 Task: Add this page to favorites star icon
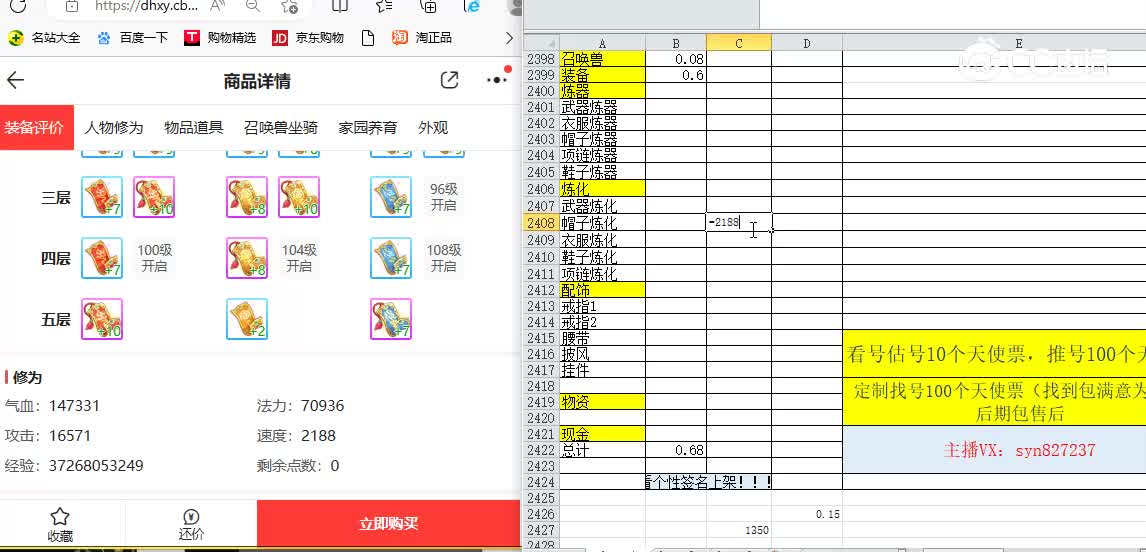coord(289,7)
